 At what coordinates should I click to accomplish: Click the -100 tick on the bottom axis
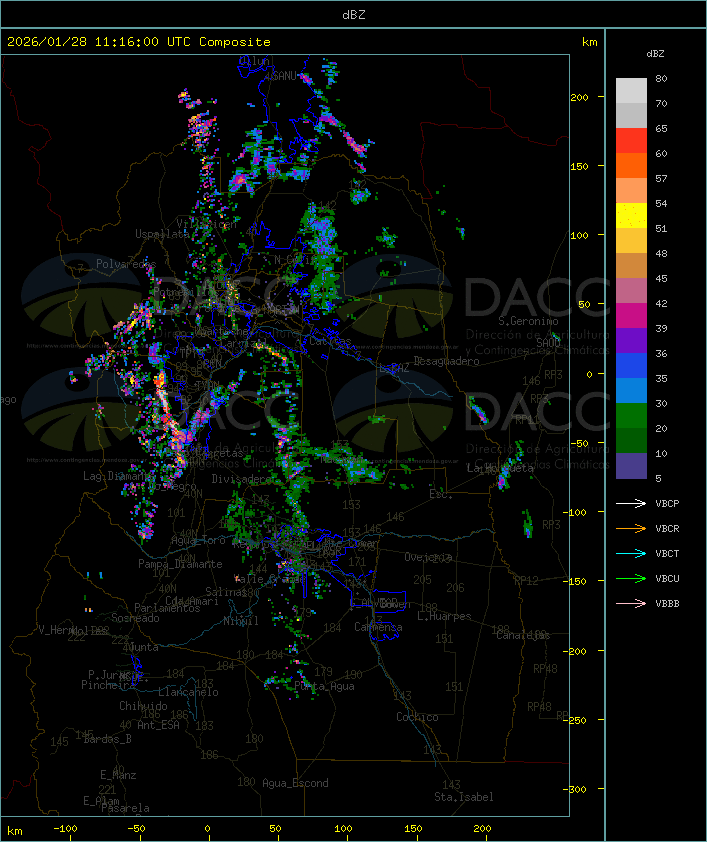[65, 829]
